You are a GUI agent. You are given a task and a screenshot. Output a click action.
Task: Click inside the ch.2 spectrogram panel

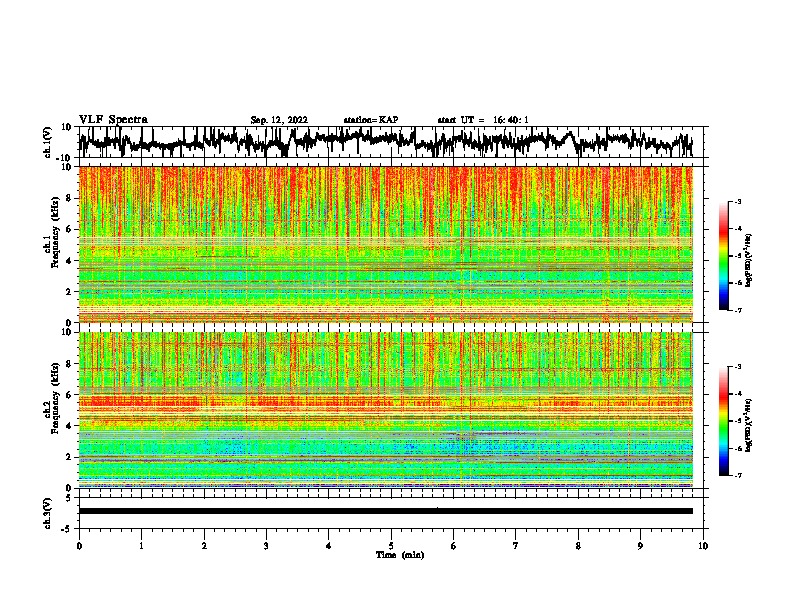point(386,410)
